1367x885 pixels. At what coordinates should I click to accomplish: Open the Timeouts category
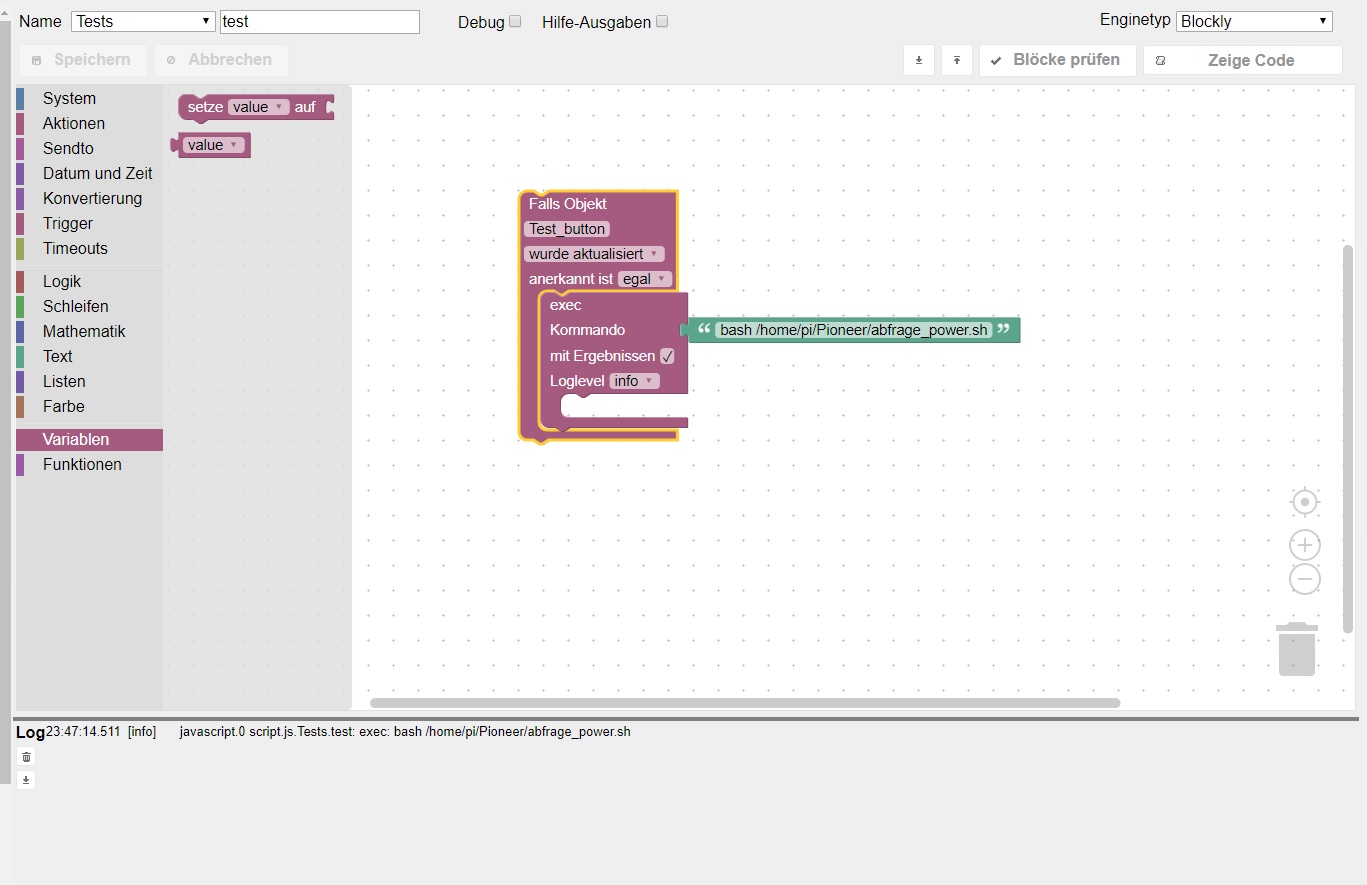[89, 248]
